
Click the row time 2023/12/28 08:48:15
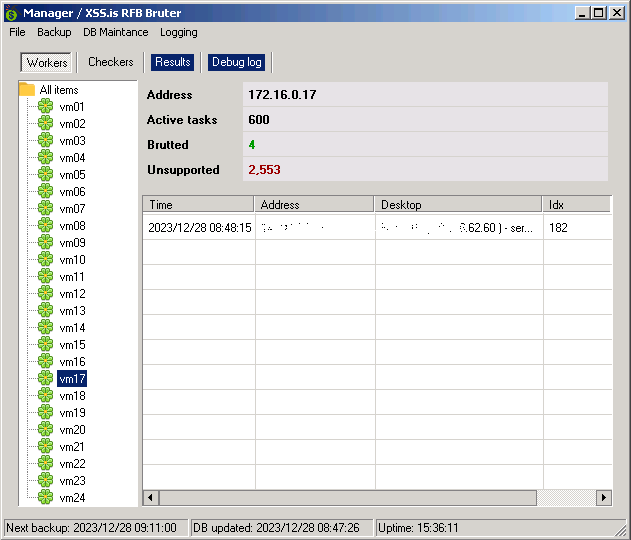pos(200,228)
